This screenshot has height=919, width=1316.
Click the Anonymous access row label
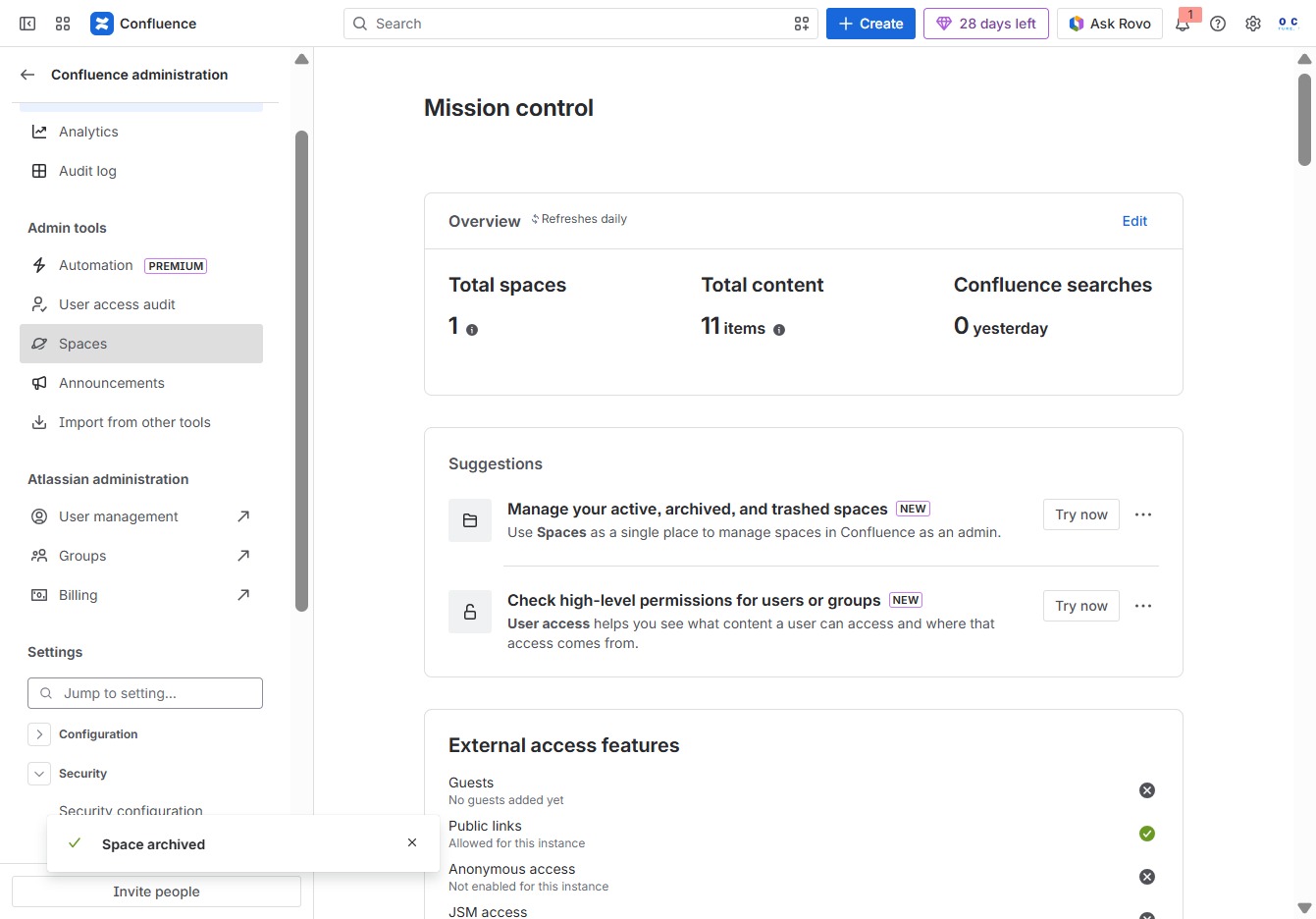coord(511,869)
